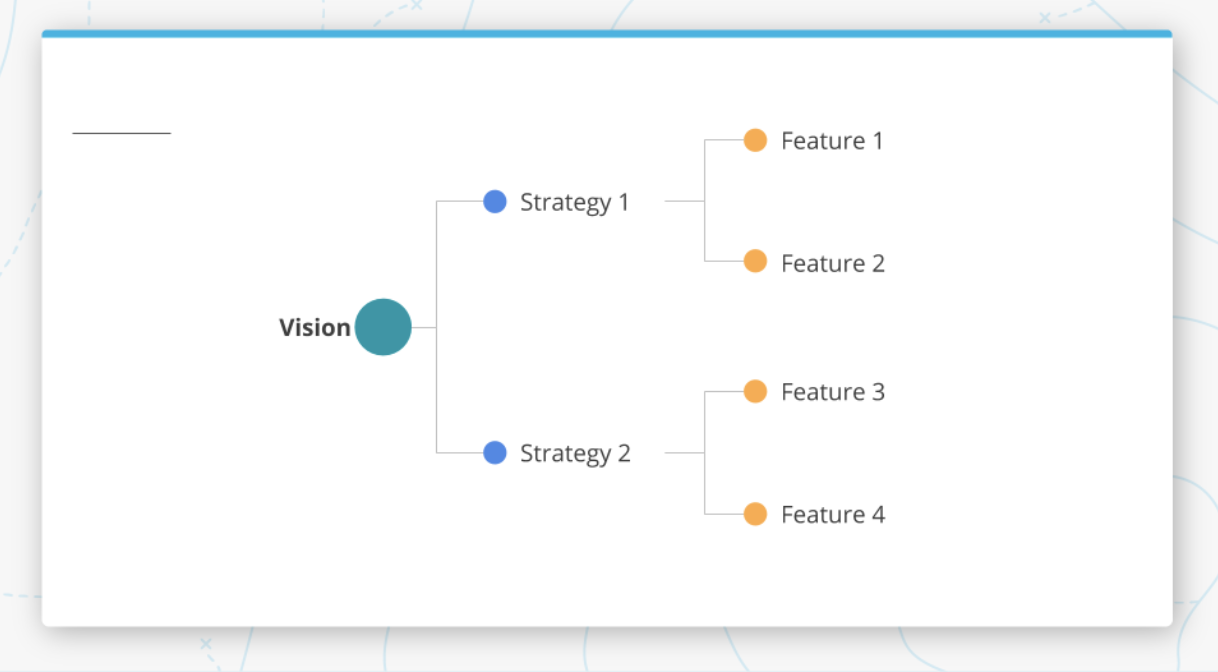This screenshot has width=1218, height=672.
Task: Click the short black line at top-left
Action: [x=121, y=132]
